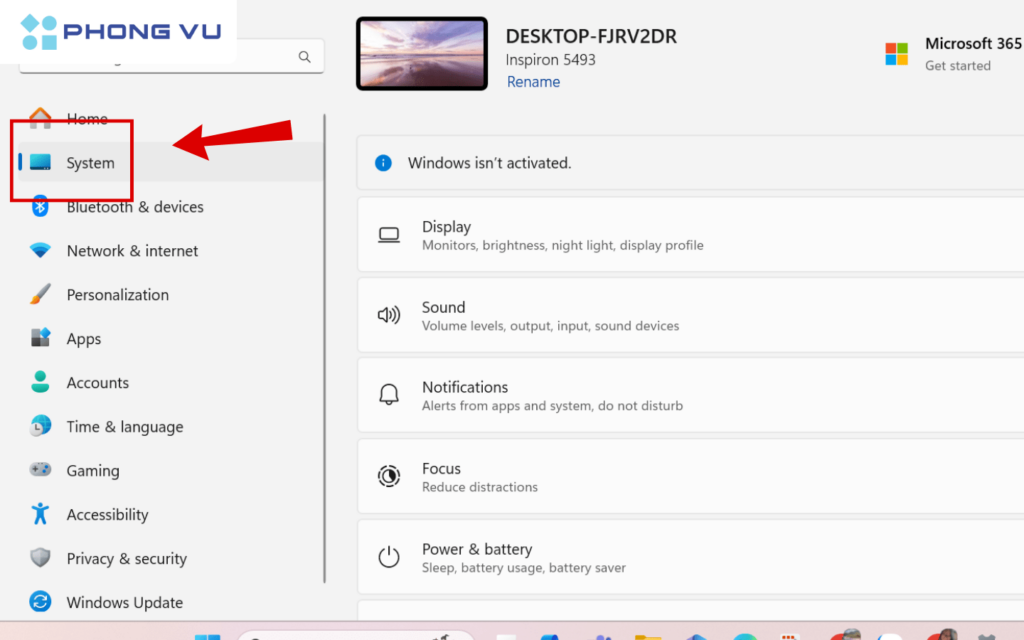Open the Accounts settings icon

pos(40,383)
